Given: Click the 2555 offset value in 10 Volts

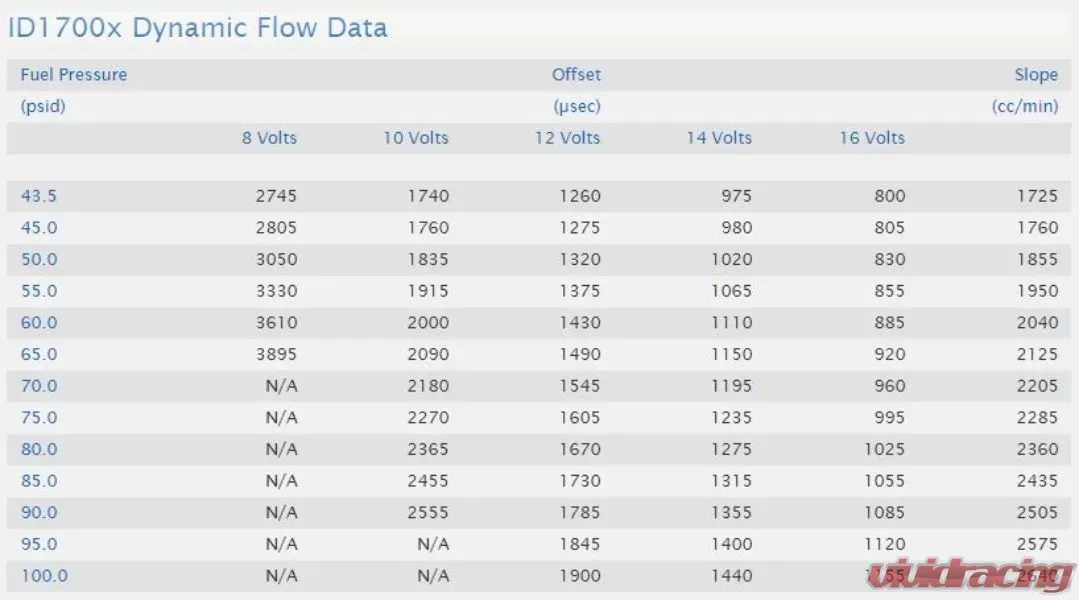Looking at the screenshot, I should pyautogui.click(x=427, y=513).
